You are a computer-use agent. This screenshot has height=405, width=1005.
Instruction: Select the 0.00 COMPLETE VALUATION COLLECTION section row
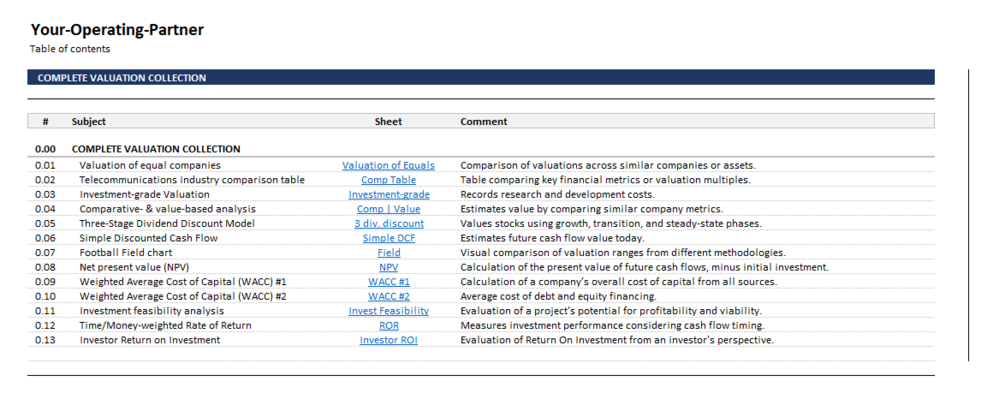pyautogui.click(x=481, y=149)
